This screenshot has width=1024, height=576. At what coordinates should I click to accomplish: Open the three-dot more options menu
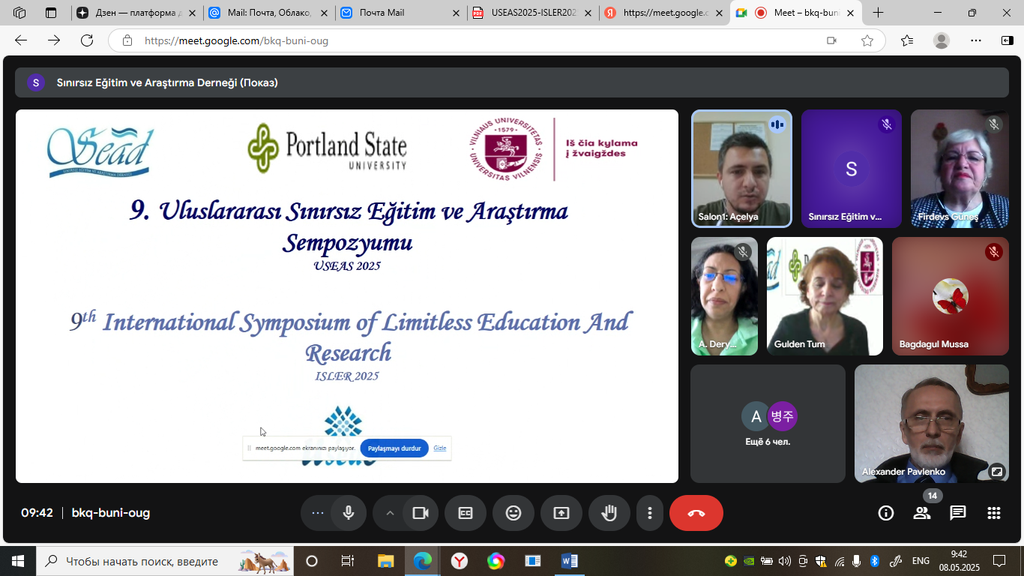(x=650, y=513)
